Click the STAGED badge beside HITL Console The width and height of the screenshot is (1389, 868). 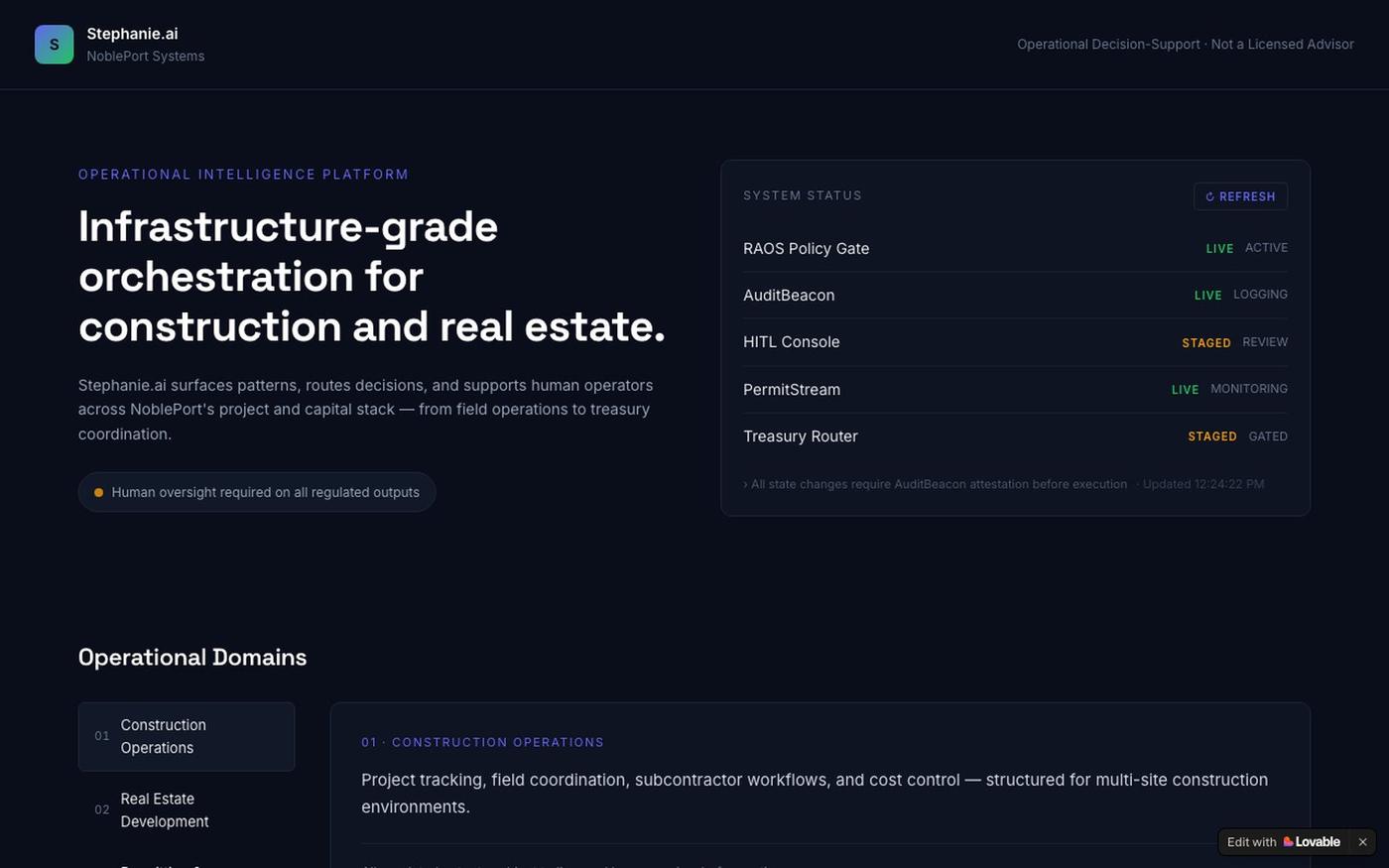pyautogui.click(x=1206, y=343)
